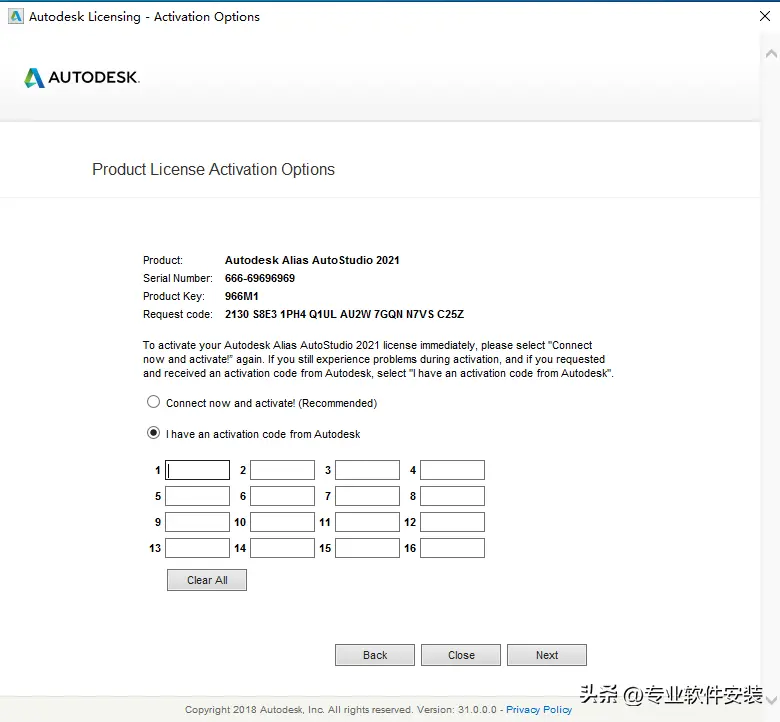Open the Privacy Policy link

click(539, 710)
